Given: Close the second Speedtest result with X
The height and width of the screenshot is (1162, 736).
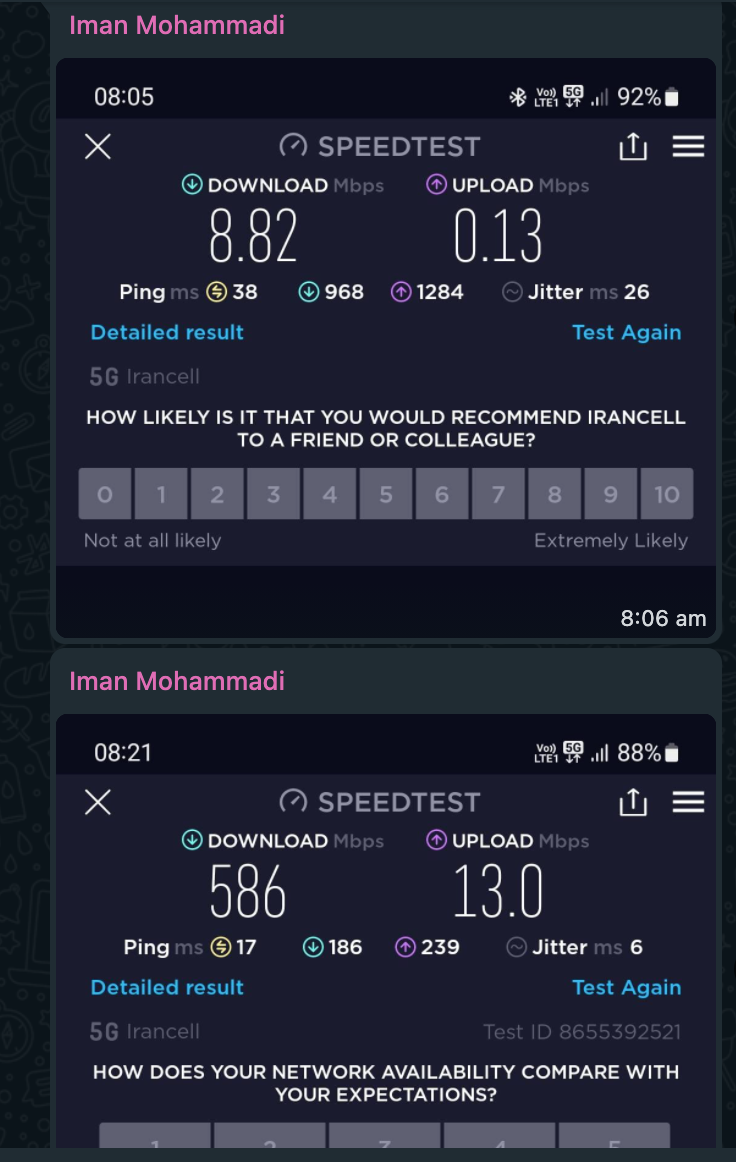Looking at the screenshot, I should 98,802.
